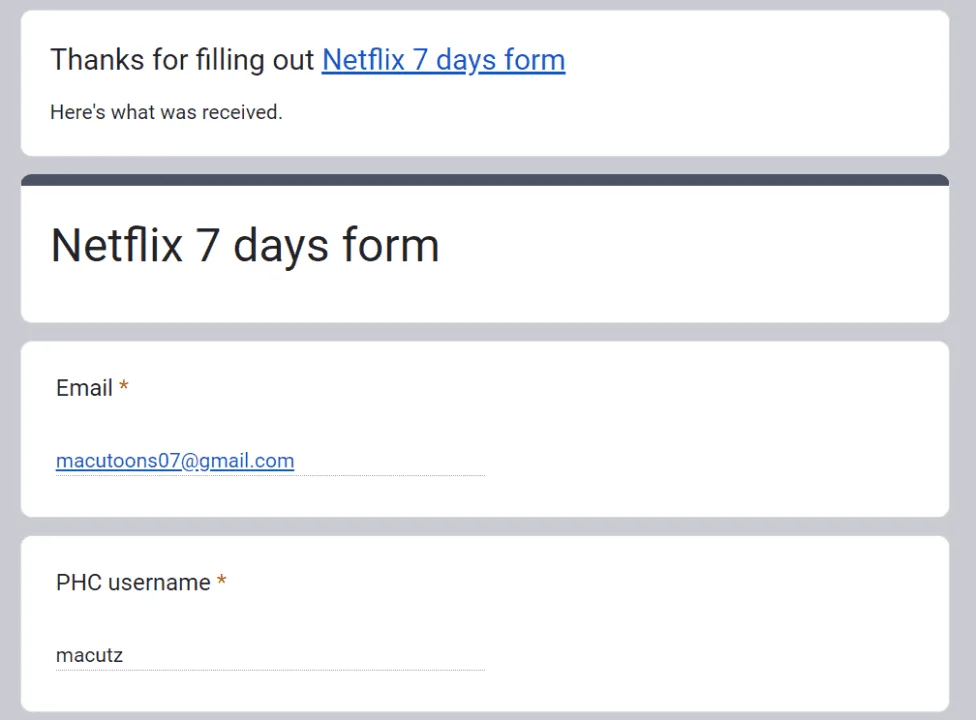Click the Email question label

coord(84,388)
